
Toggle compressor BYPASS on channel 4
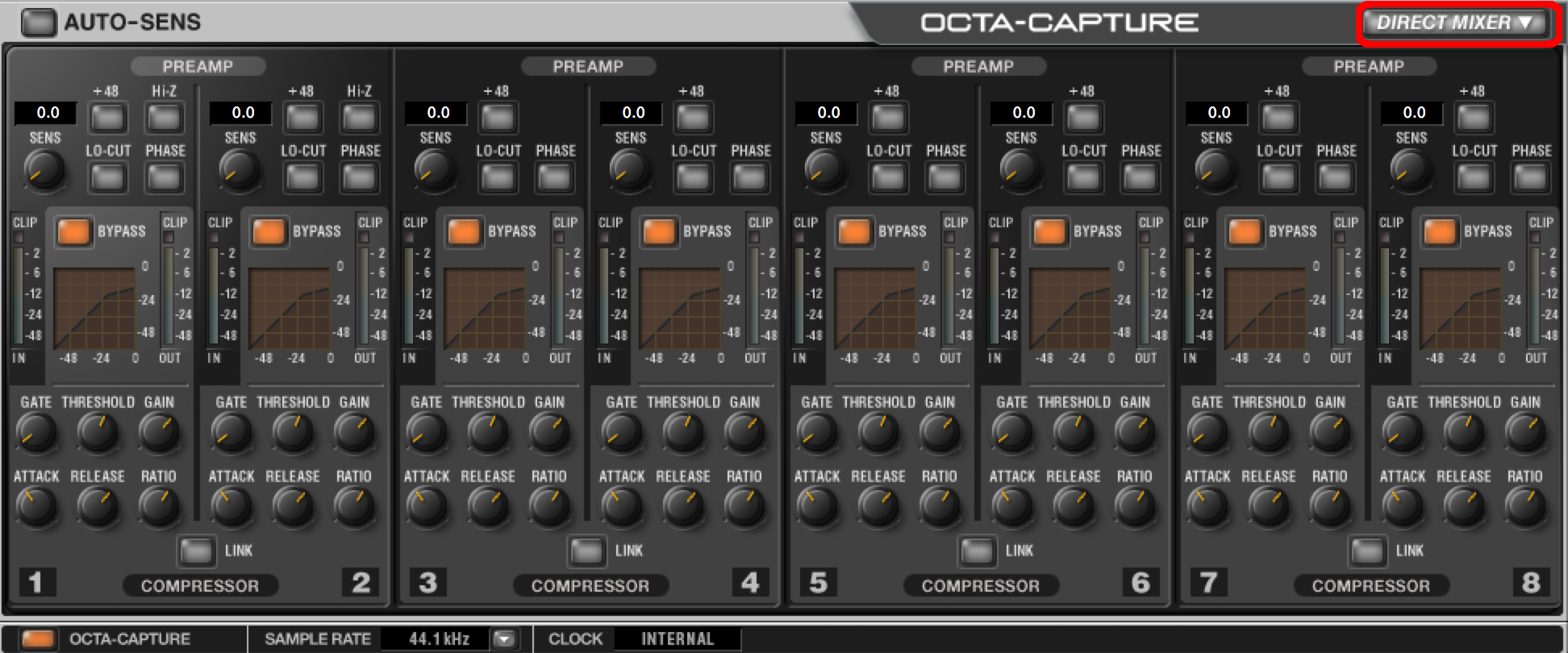coord(659,232)
